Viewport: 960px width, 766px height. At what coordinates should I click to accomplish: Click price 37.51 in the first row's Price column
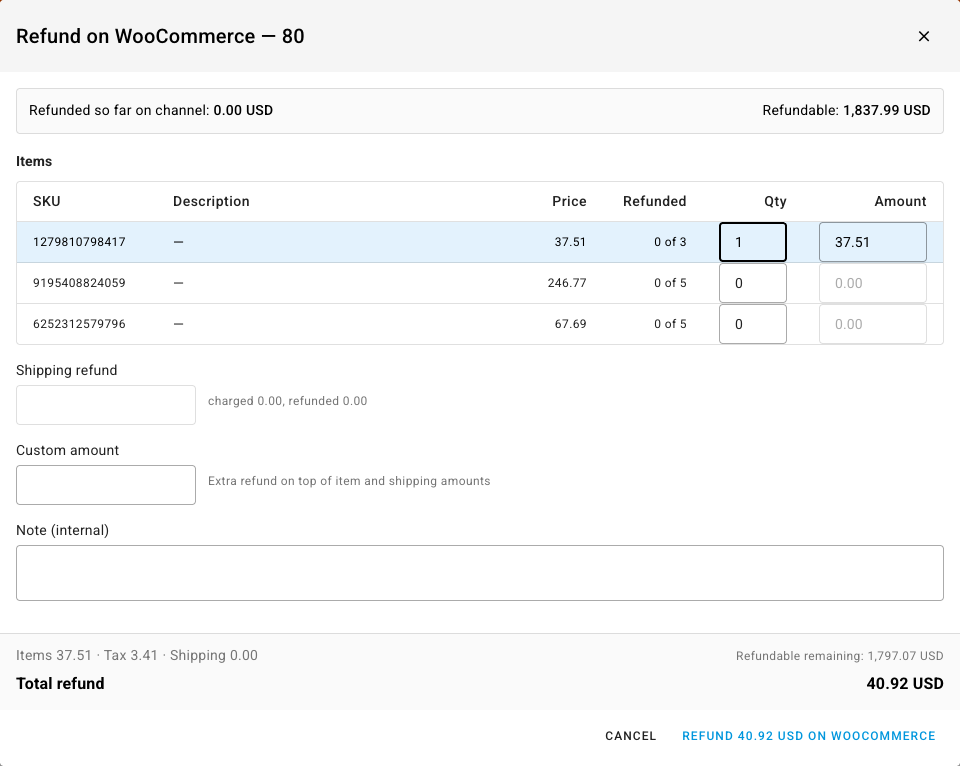click(571, 242)
